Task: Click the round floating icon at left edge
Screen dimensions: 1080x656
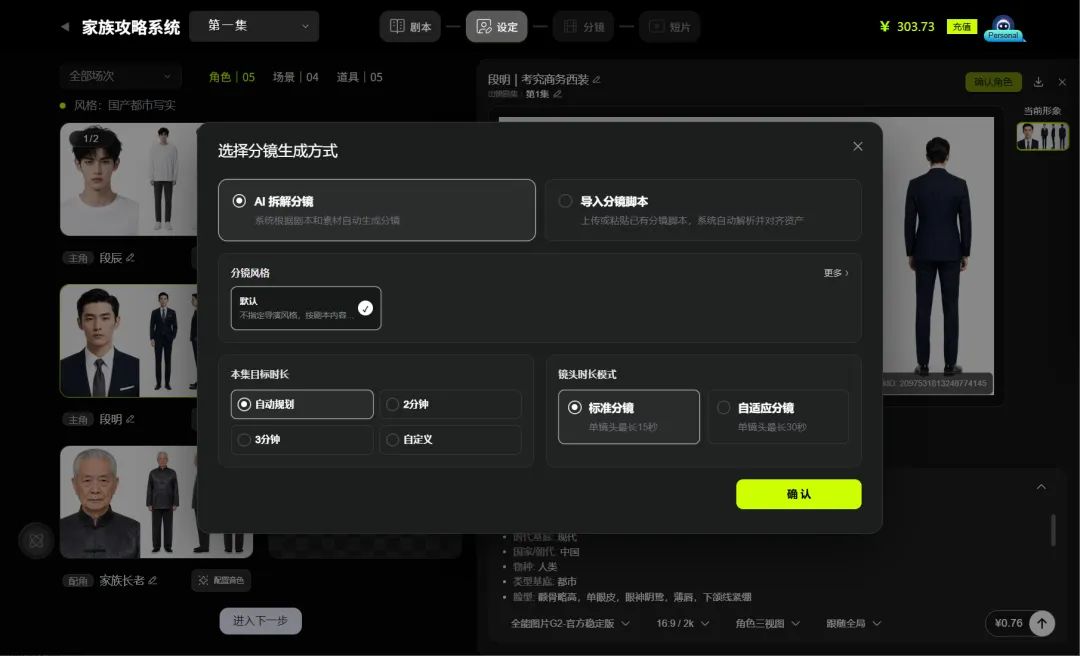Action: (x=37, y=541)
